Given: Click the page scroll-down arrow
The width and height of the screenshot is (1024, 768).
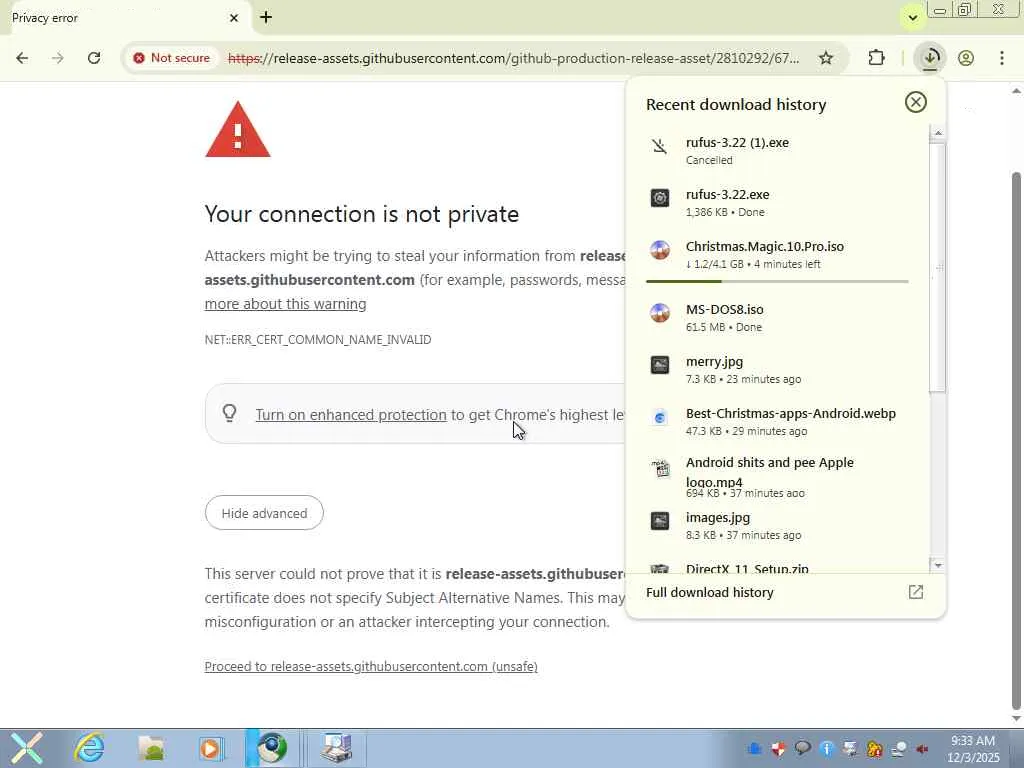Looking at the screenshot, I should coord(1016,718).
